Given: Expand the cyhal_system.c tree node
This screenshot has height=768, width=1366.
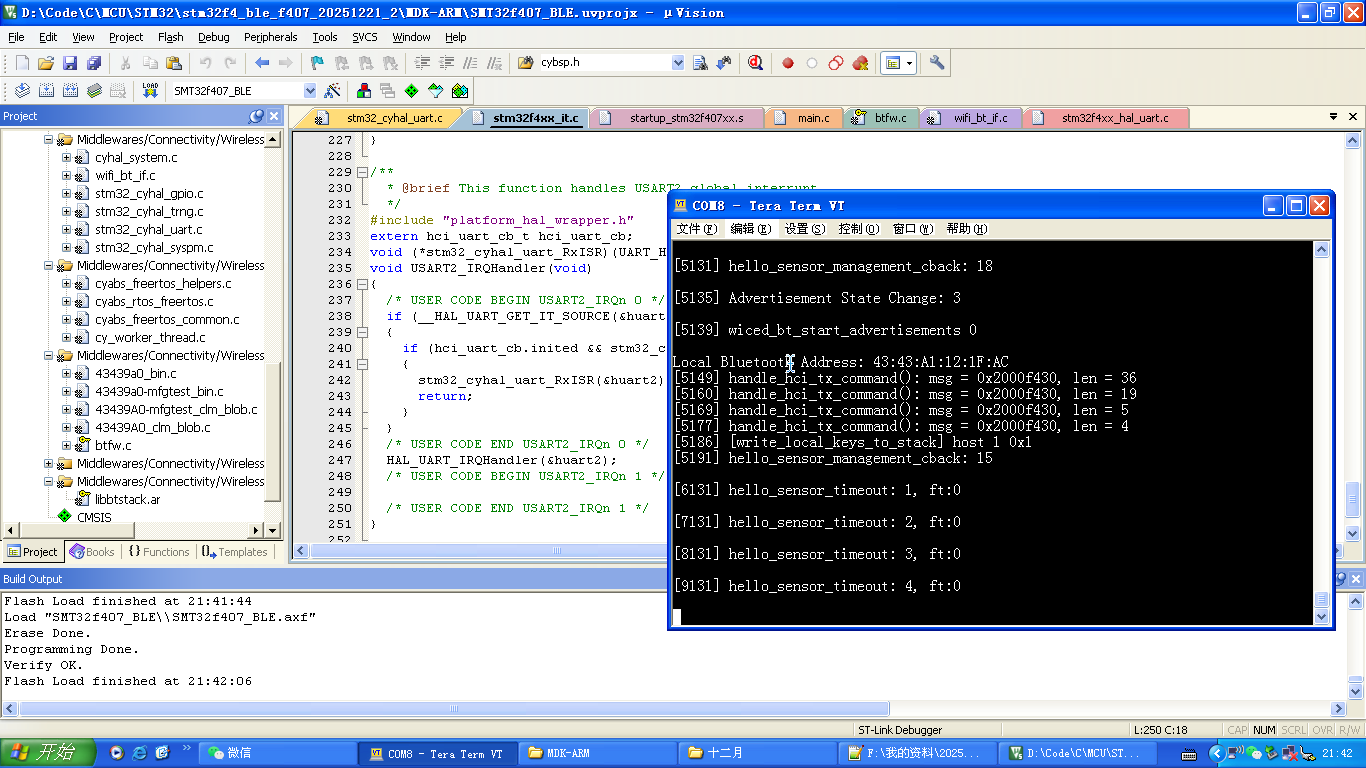Looking at the screenshot, I should click(x=67, y=158).
